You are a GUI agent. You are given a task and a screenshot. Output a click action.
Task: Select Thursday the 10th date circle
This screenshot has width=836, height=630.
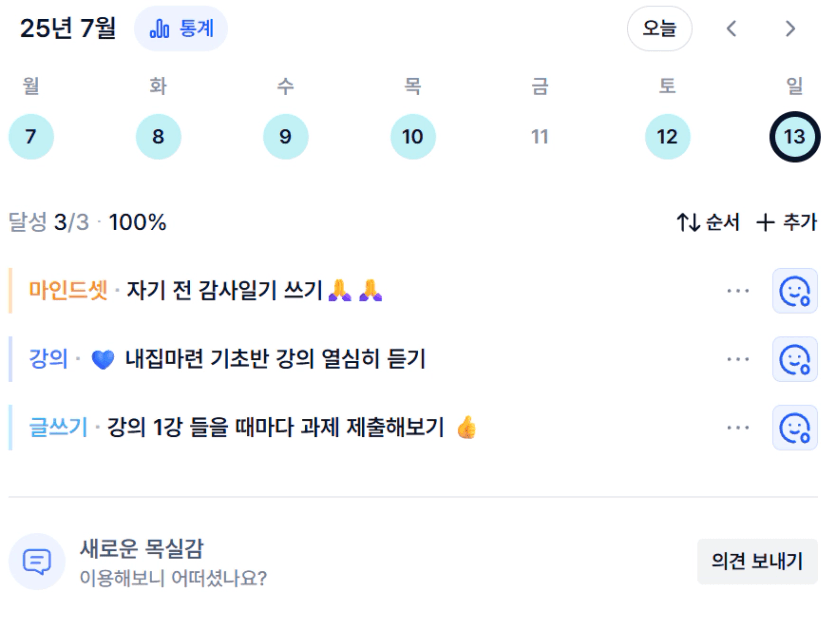tap(413, 137)
